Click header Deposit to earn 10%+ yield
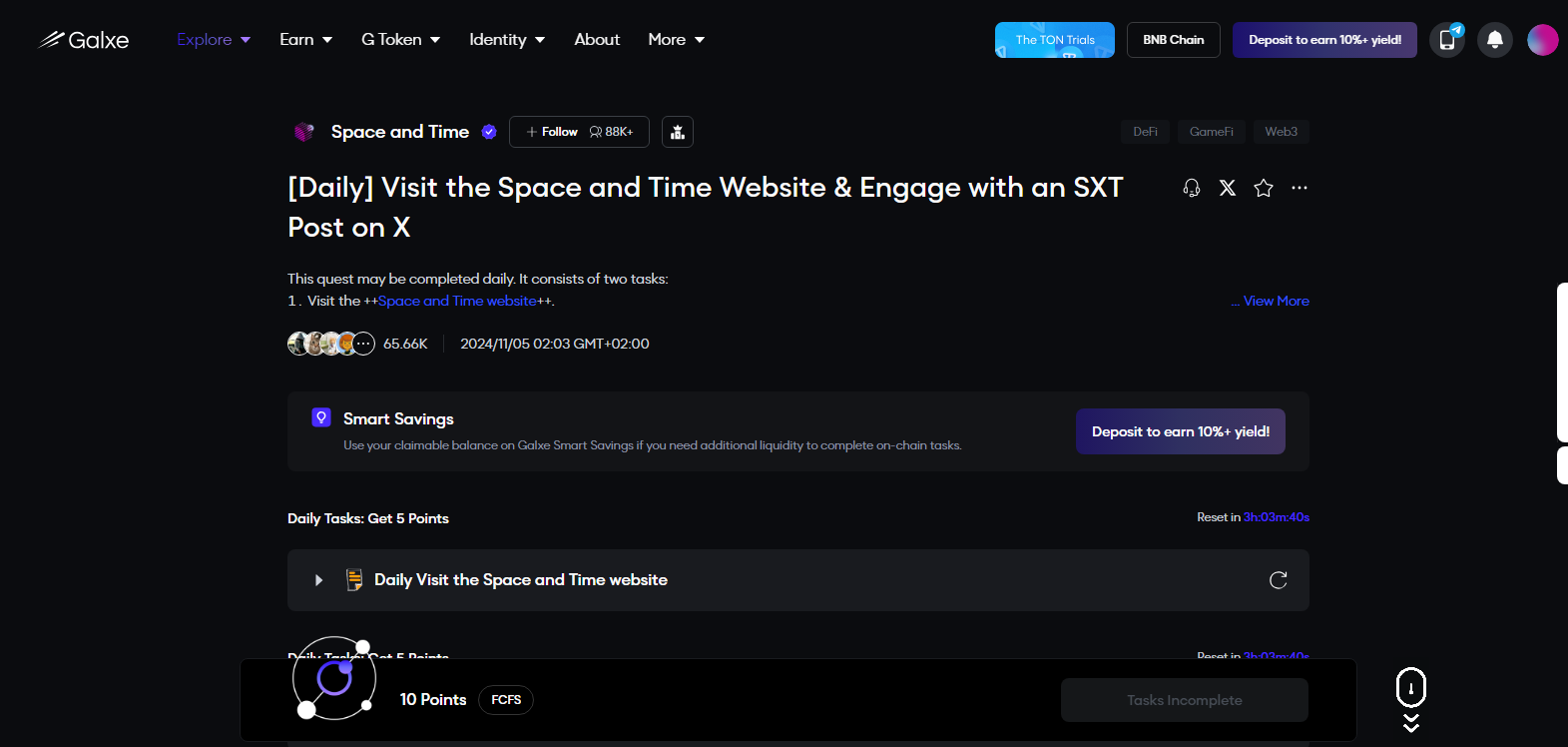The image size is (1568, 747). pyautogui.click(x=1324, y=40)
